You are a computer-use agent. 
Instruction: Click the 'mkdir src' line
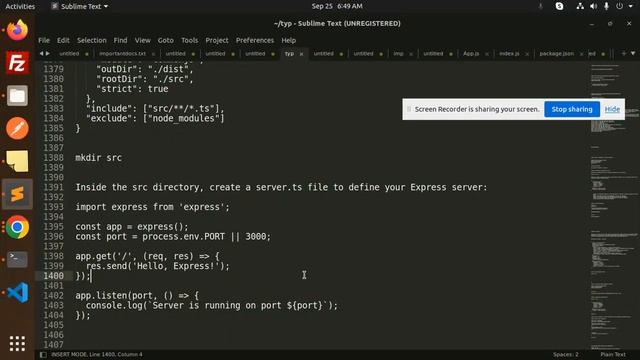point(98,158)
